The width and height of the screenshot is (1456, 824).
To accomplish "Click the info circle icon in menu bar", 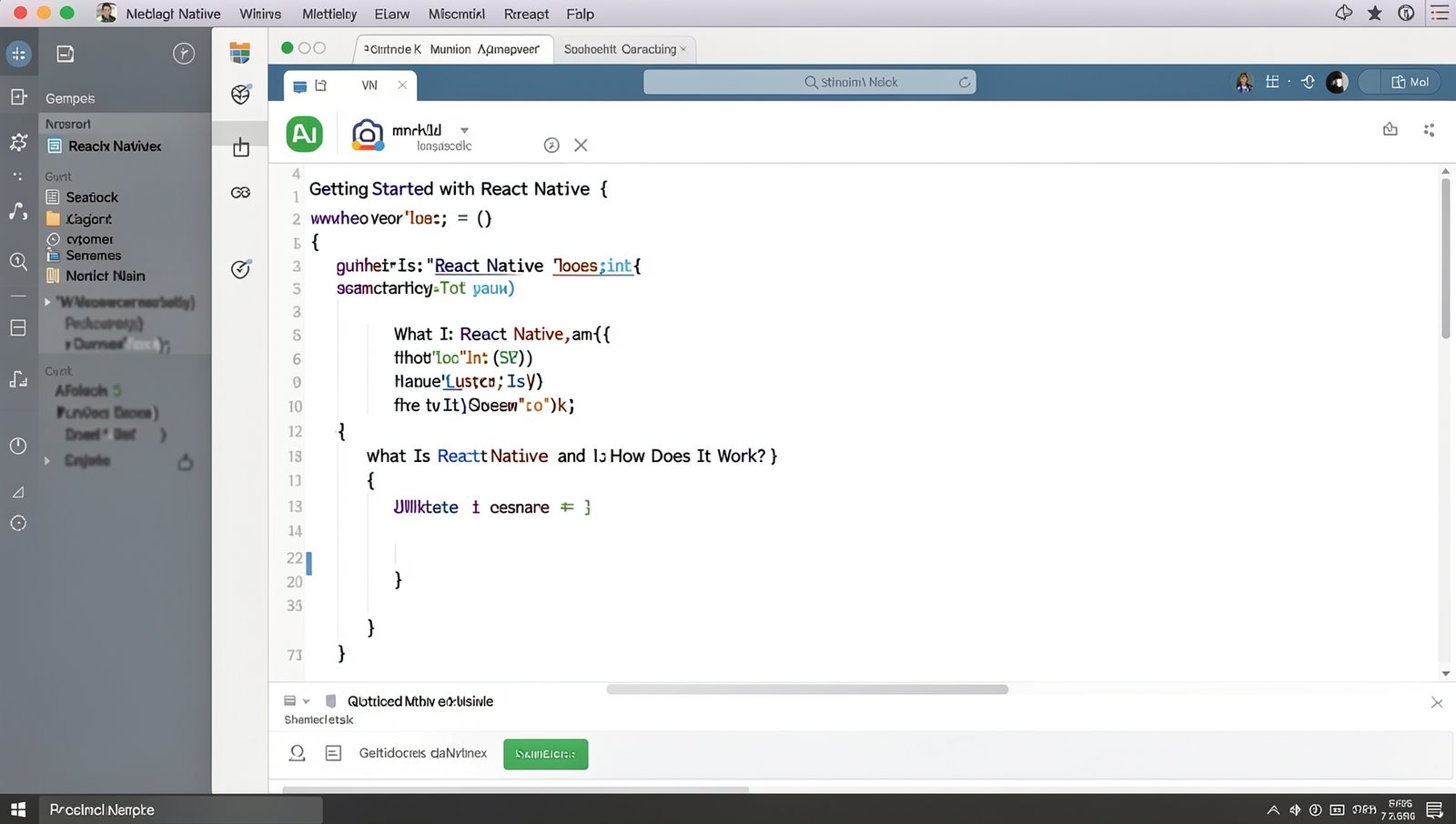I will 1406,13.
